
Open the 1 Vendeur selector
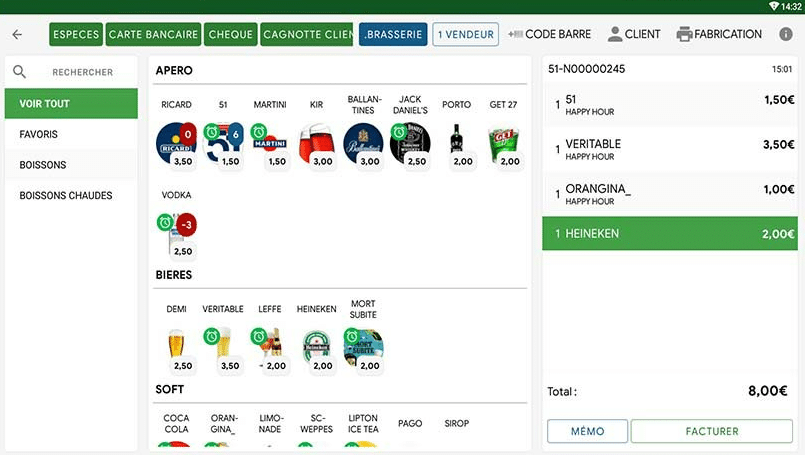tap(466, 34)
